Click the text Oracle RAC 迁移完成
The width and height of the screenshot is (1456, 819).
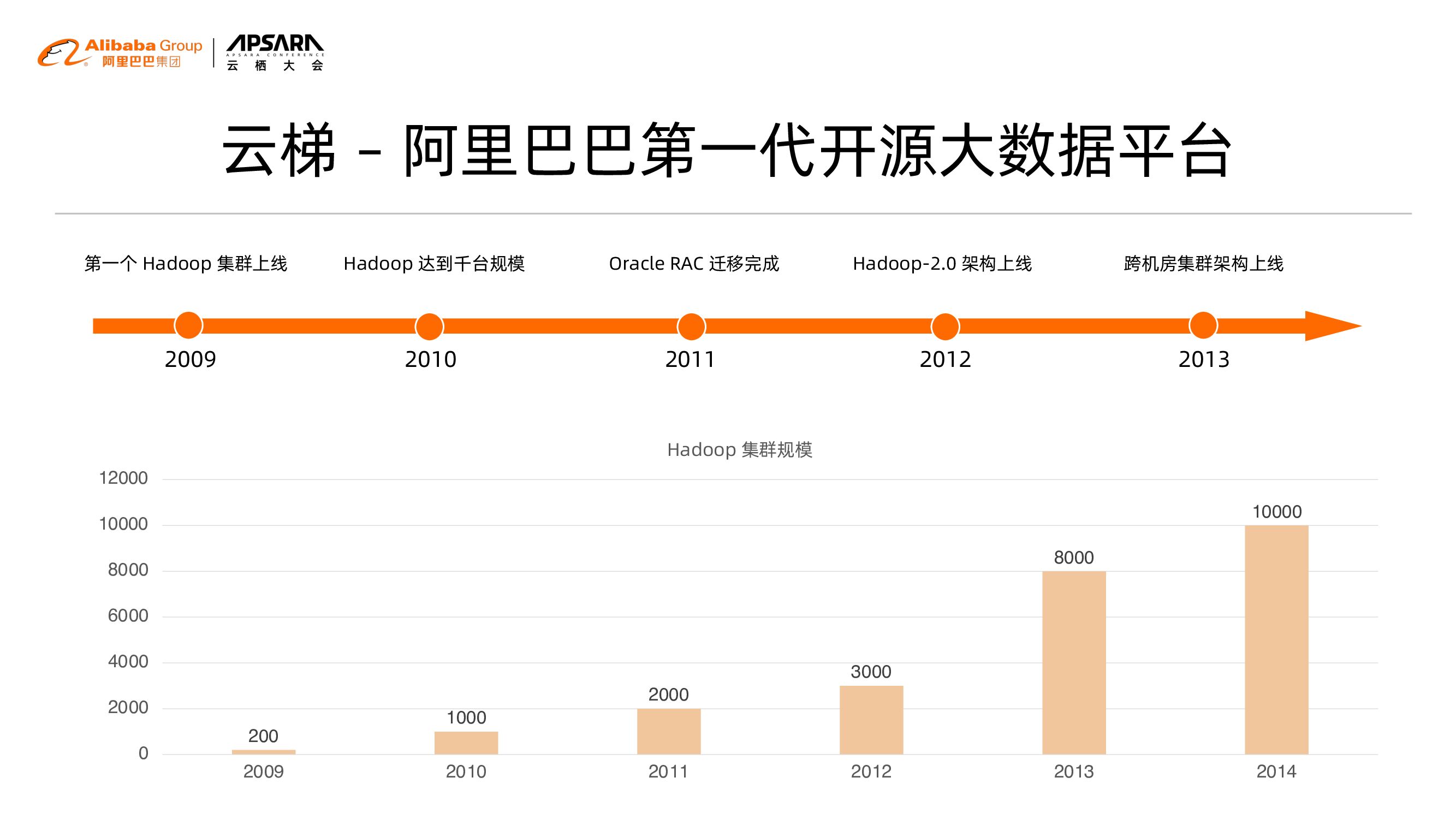(693, 263)
